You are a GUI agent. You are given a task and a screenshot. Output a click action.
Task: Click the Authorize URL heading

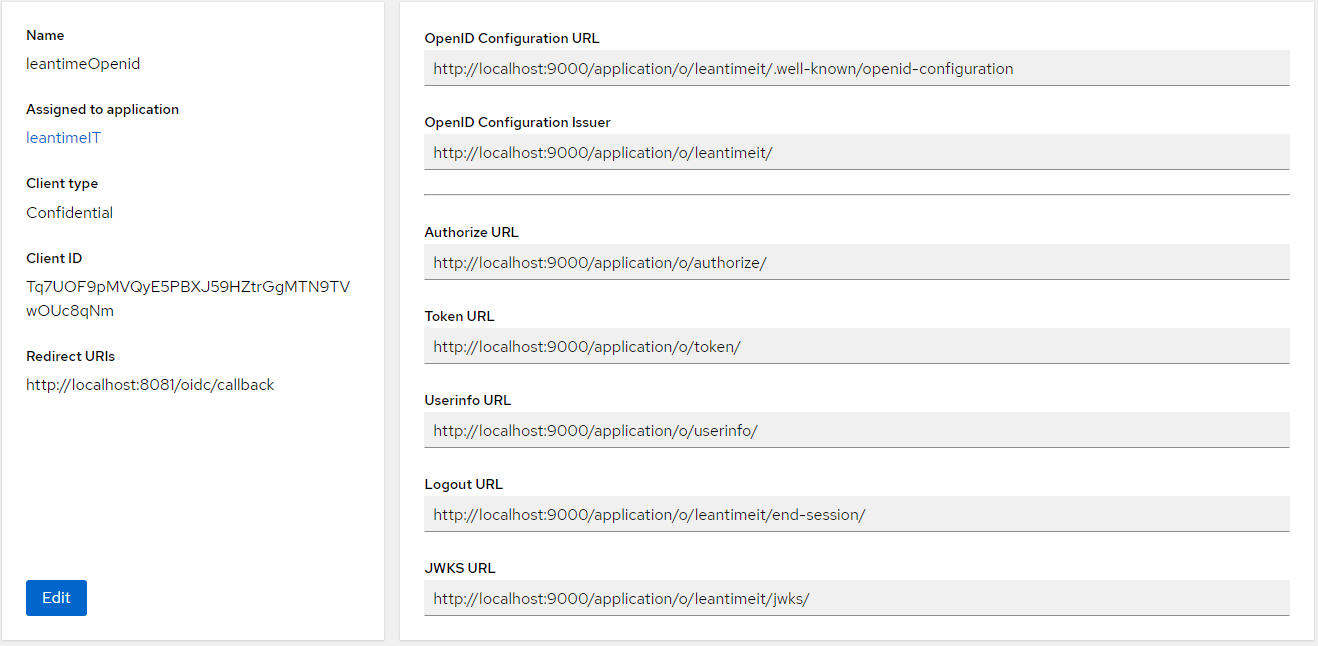tap(471, 232)
